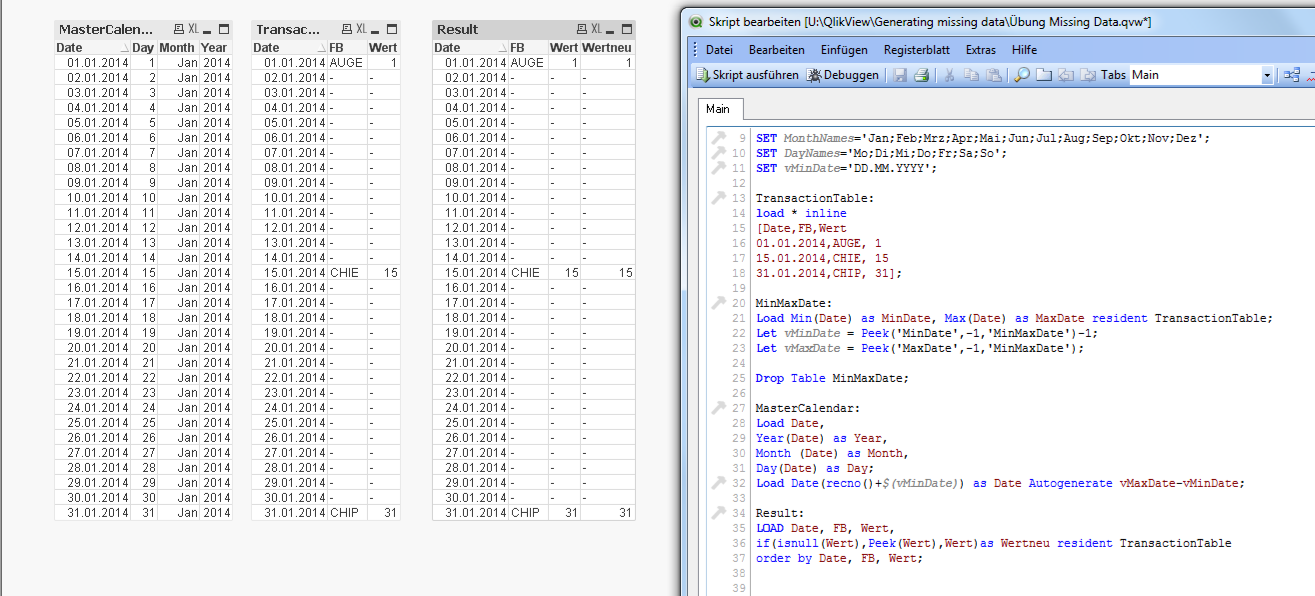Select AUGE in the Transaction table
1315x596 pixels.
(x=346, y=63)
